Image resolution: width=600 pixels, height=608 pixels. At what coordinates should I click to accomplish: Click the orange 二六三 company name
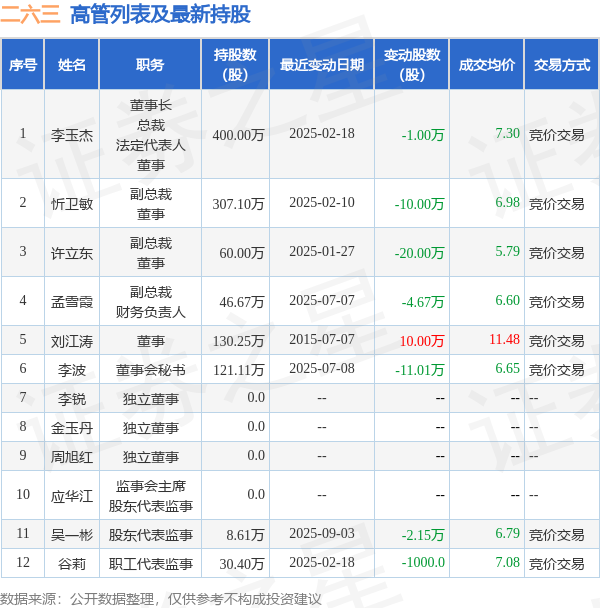click(x=30, y=15)
